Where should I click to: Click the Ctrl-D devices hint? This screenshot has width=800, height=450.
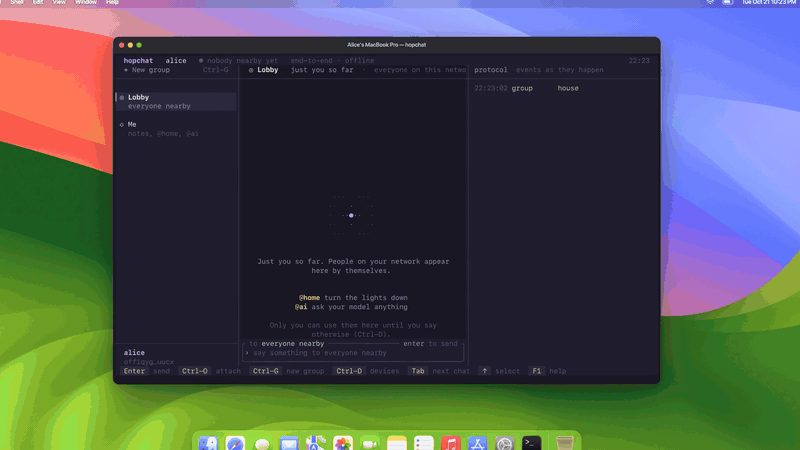[x=366, y=371]
